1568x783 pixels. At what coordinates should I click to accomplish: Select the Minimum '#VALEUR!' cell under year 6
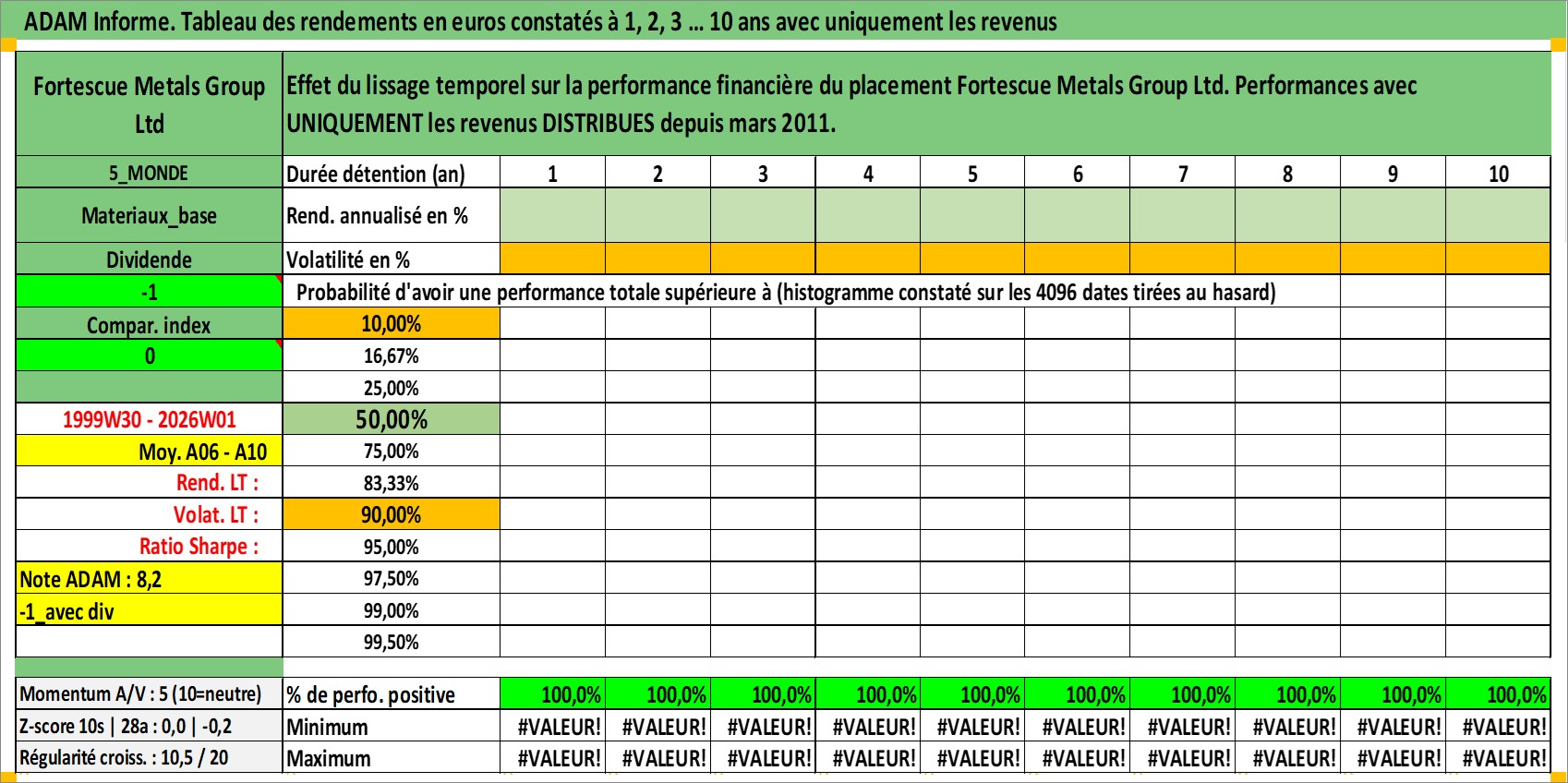click(x=1078, y=726)
